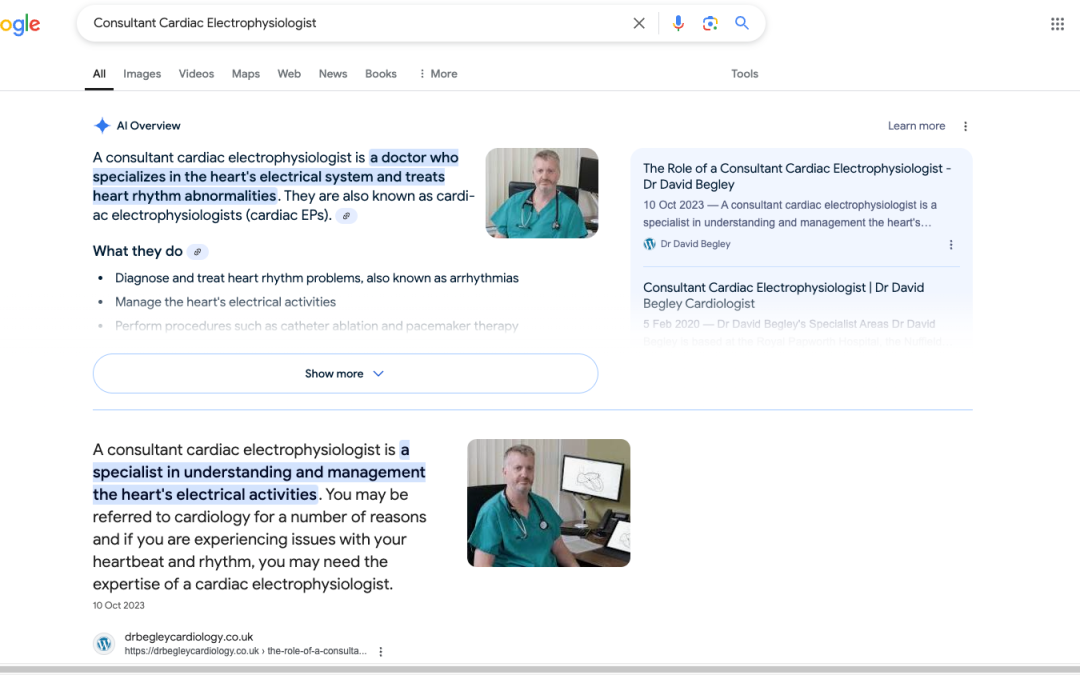Expand the AI Overview with Show more
The height and width of the screenshot is (675, 1080).
[x=345, y=373]
